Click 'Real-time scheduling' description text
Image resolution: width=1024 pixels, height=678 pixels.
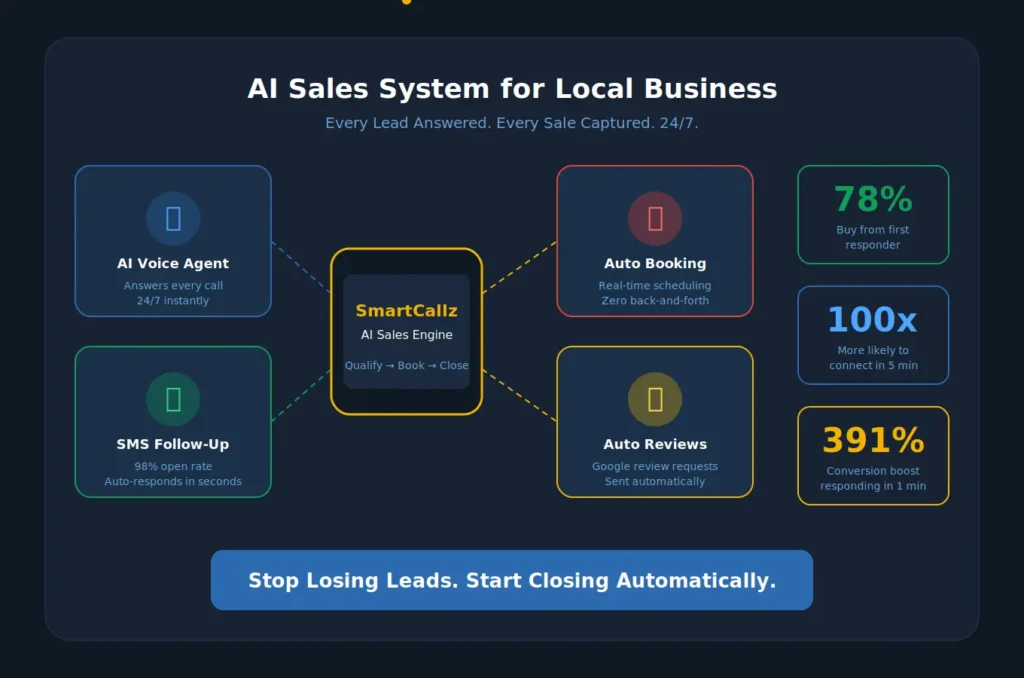[655, 285]
